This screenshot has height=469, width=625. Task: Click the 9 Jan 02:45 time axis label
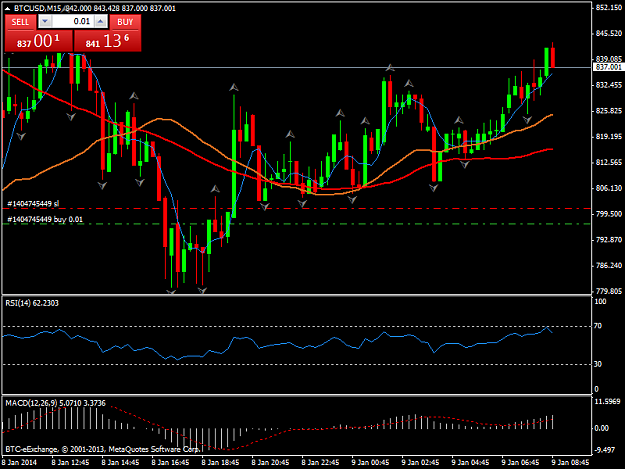click(x=421, y=463)
